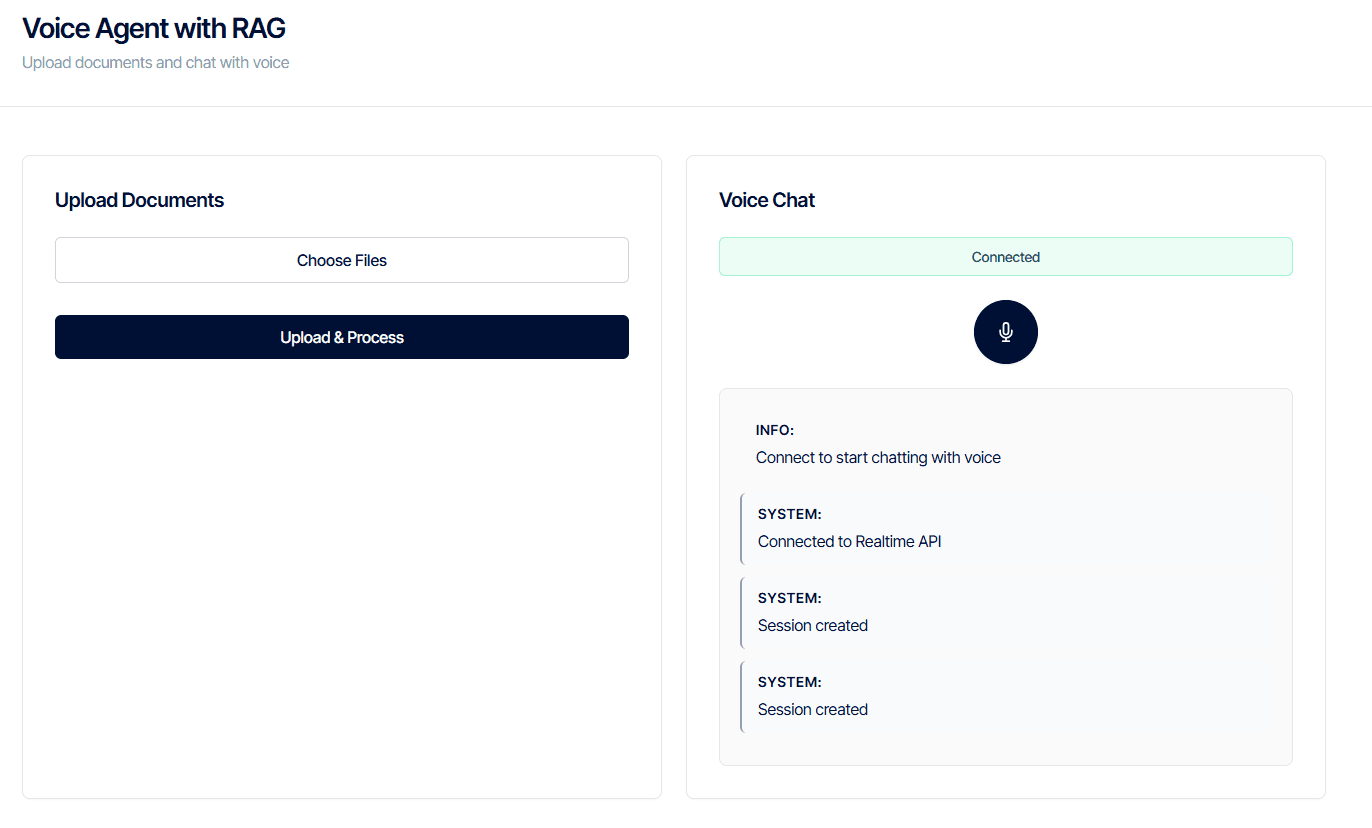
Task: Click the INFO message about connecting
Action: [x=878, y=457]
